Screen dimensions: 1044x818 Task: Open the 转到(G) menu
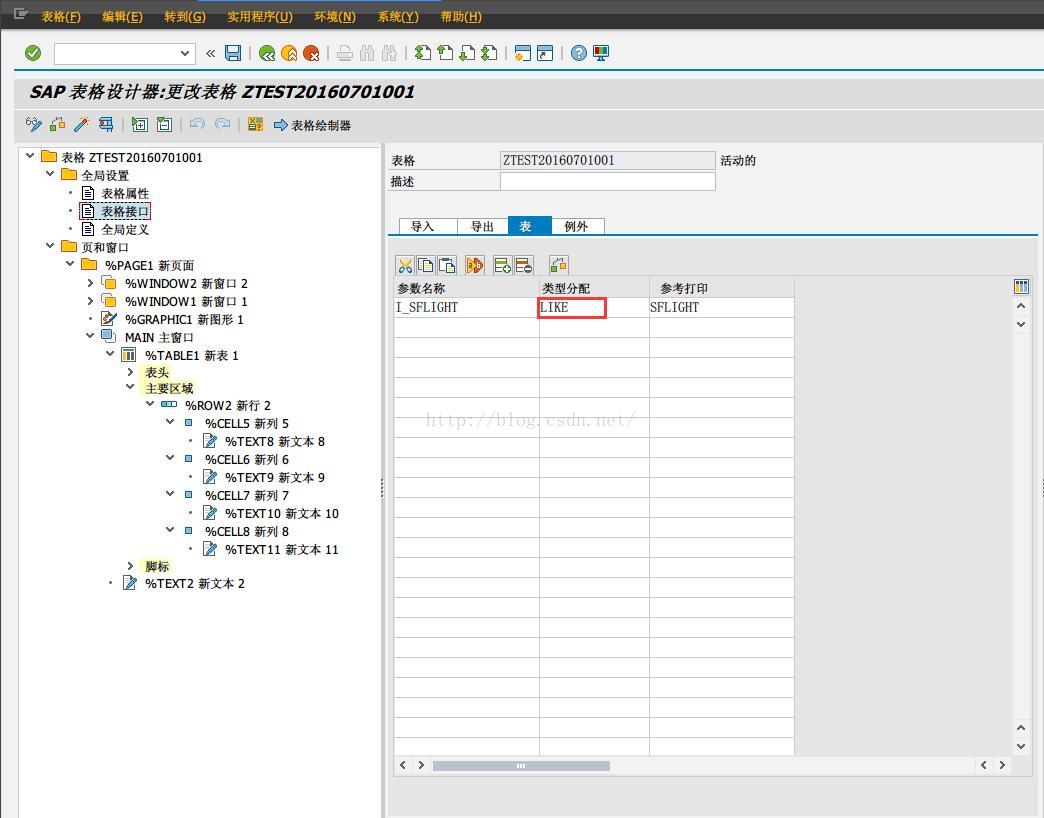[x=185, y=17]
